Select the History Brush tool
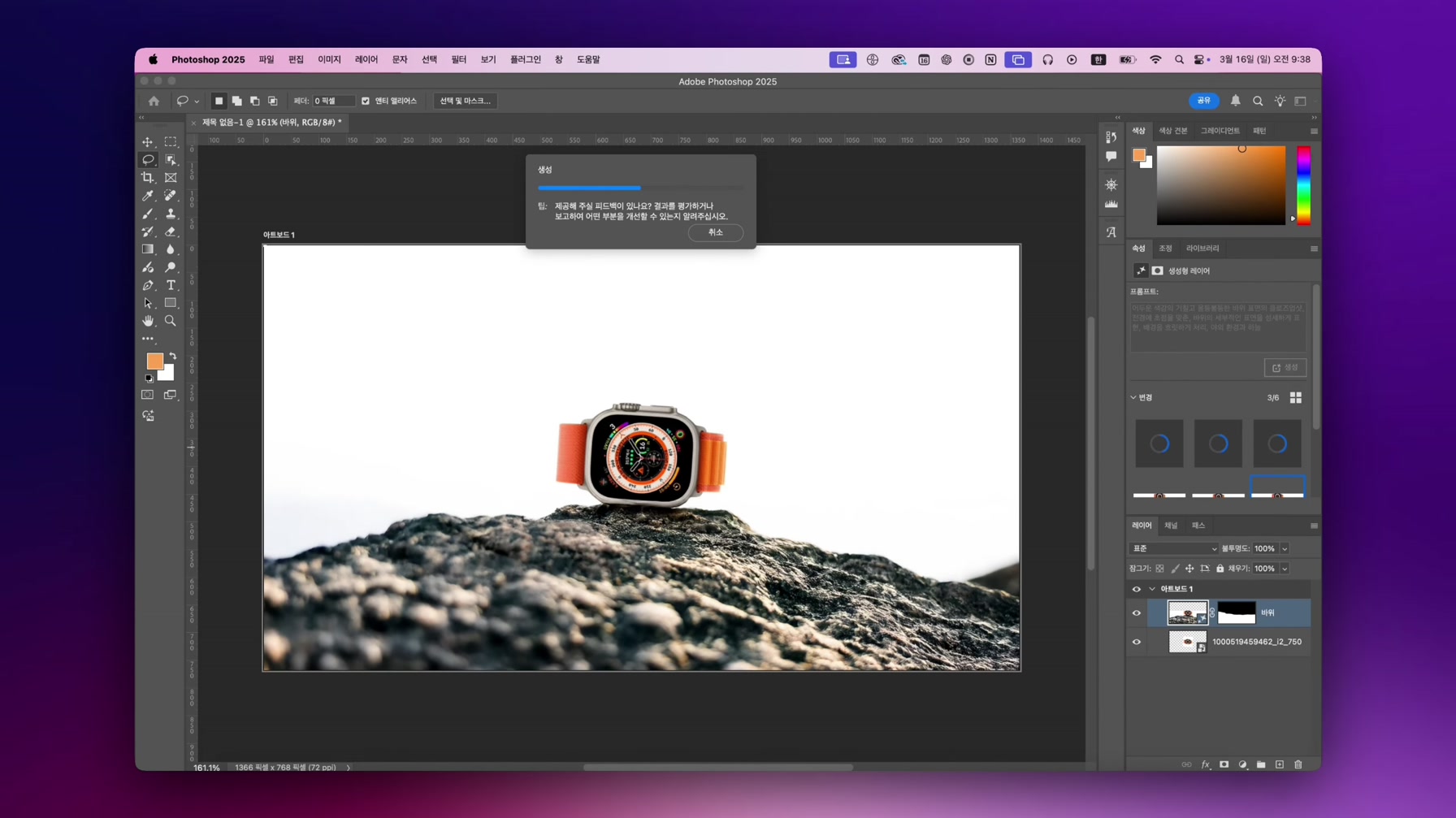Viewport: 1456px width, 818px height. (x=147, y=232)
